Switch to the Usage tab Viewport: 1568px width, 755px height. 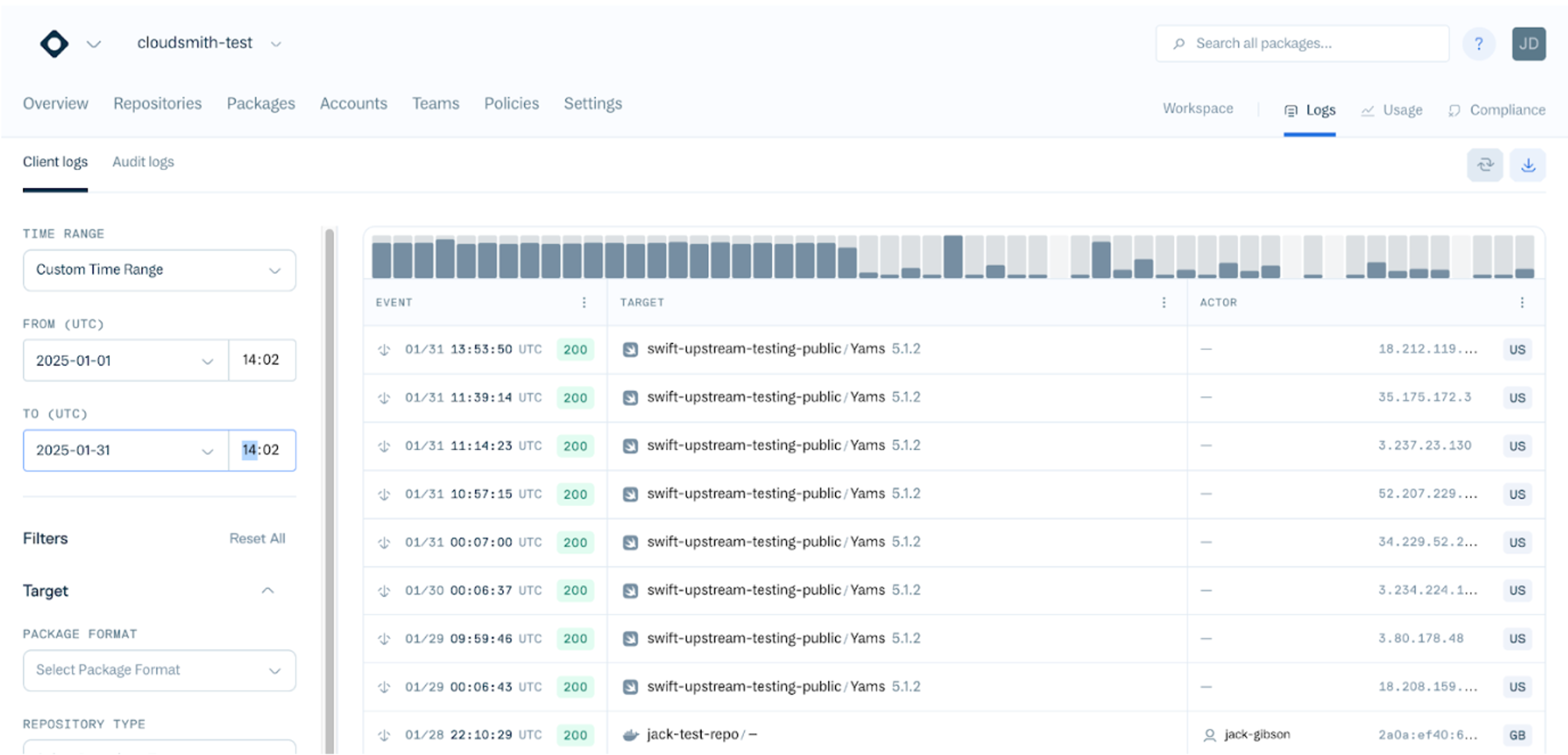coord(1392,110)
